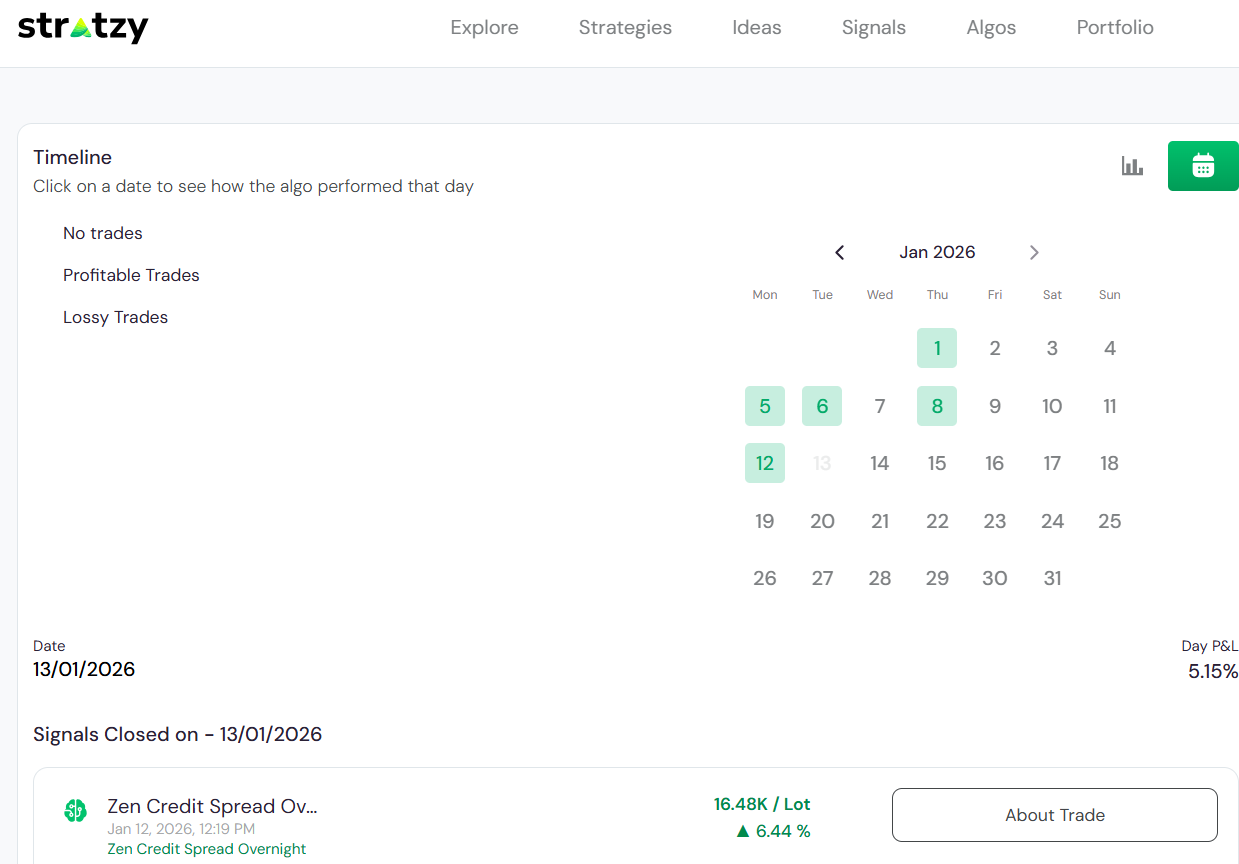Pick January 6 profitable day
The height and width of the screenshot is (864, 1239).
tap(822, 406)
